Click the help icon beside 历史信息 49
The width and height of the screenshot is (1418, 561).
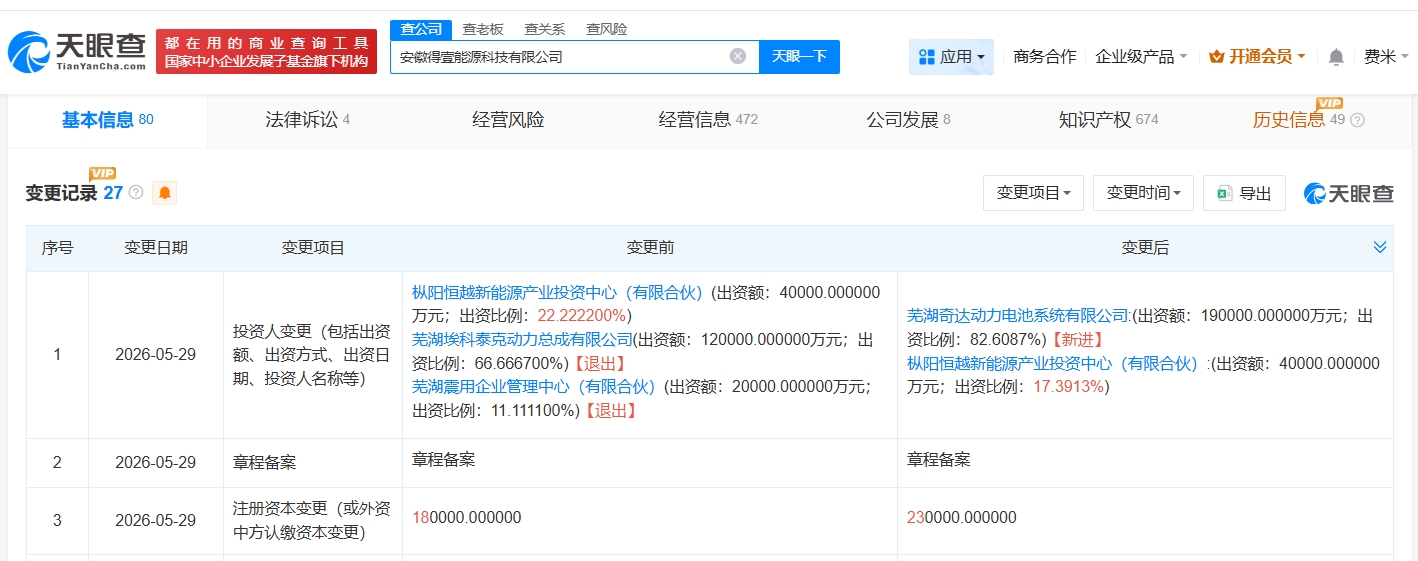[1357, 120]
